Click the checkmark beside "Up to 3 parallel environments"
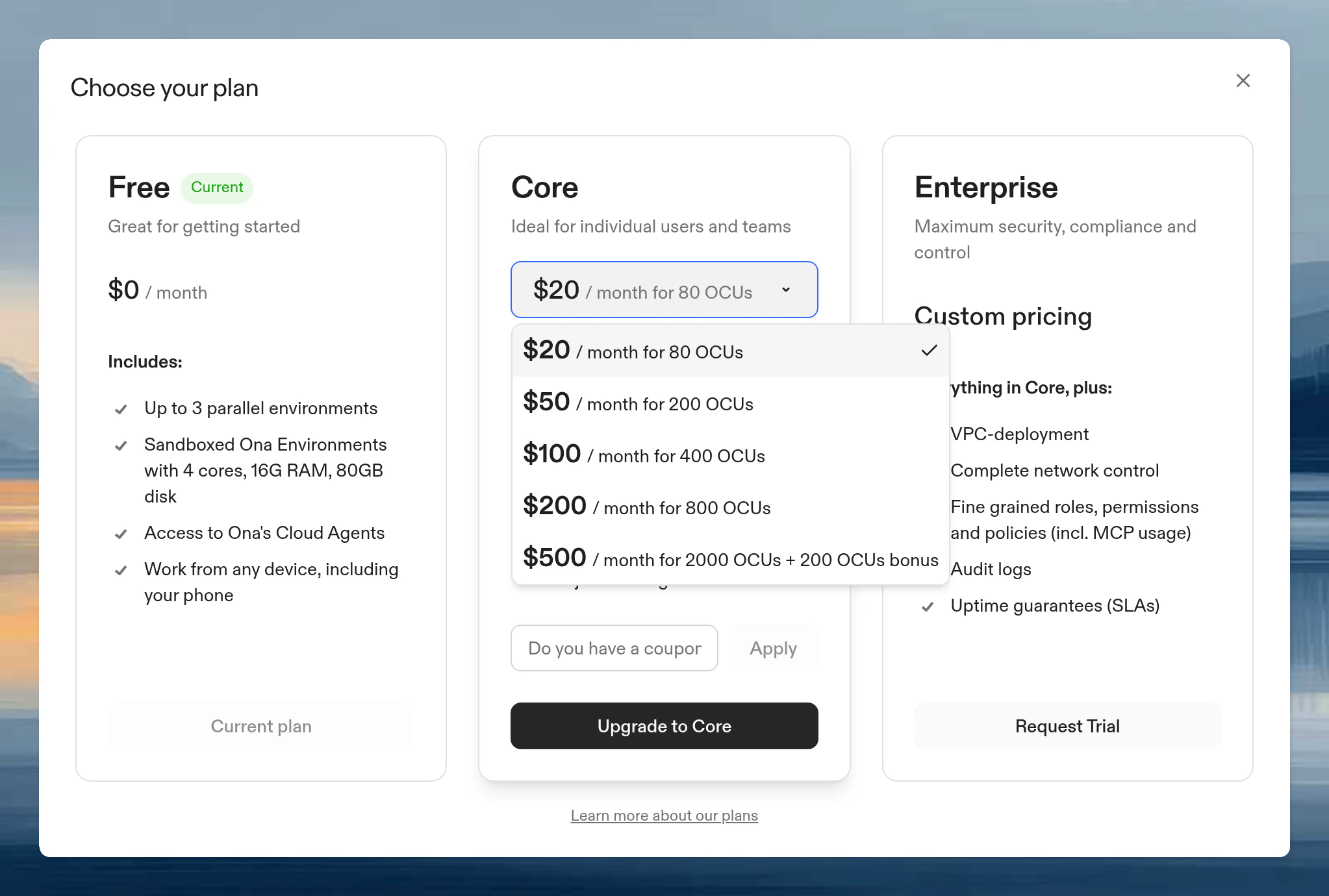The width and height of the screenshot is (1329, 896). [121, 409]
